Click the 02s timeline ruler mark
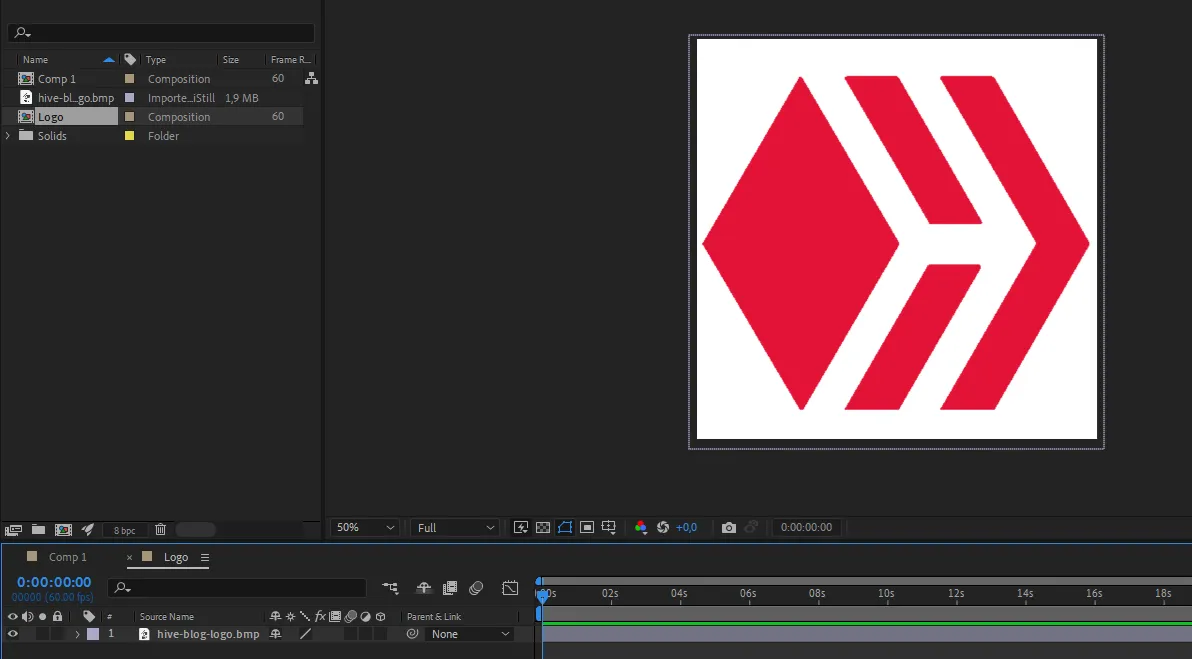The height and width of the screenshot is (659, 1192). coord(610,593)
